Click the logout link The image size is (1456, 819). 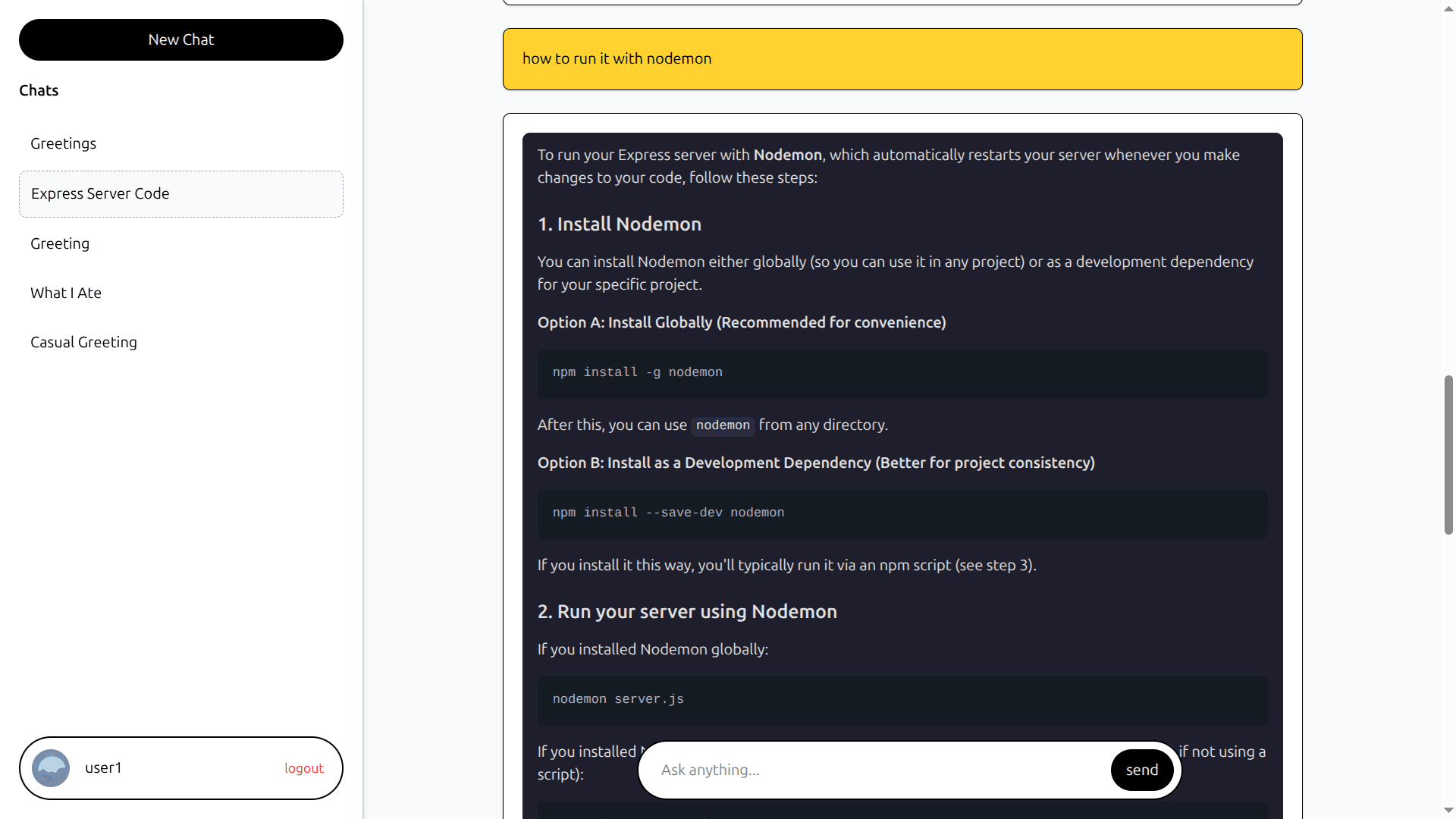click(303, 767)
